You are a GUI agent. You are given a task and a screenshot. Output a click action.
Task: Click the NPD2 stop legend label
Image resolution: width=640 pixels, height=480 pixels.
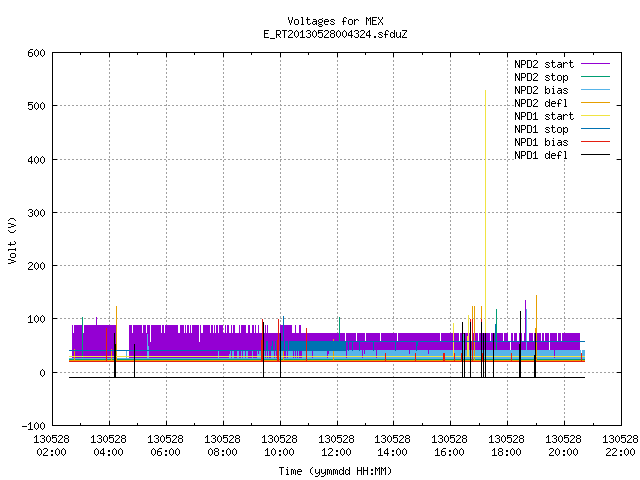point(541,77)
